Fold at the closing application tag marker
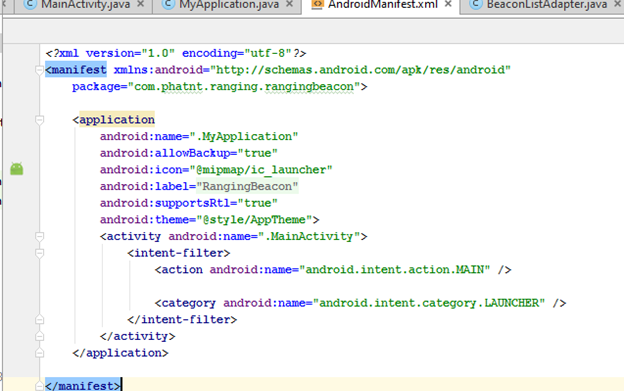 pos(39,353)
